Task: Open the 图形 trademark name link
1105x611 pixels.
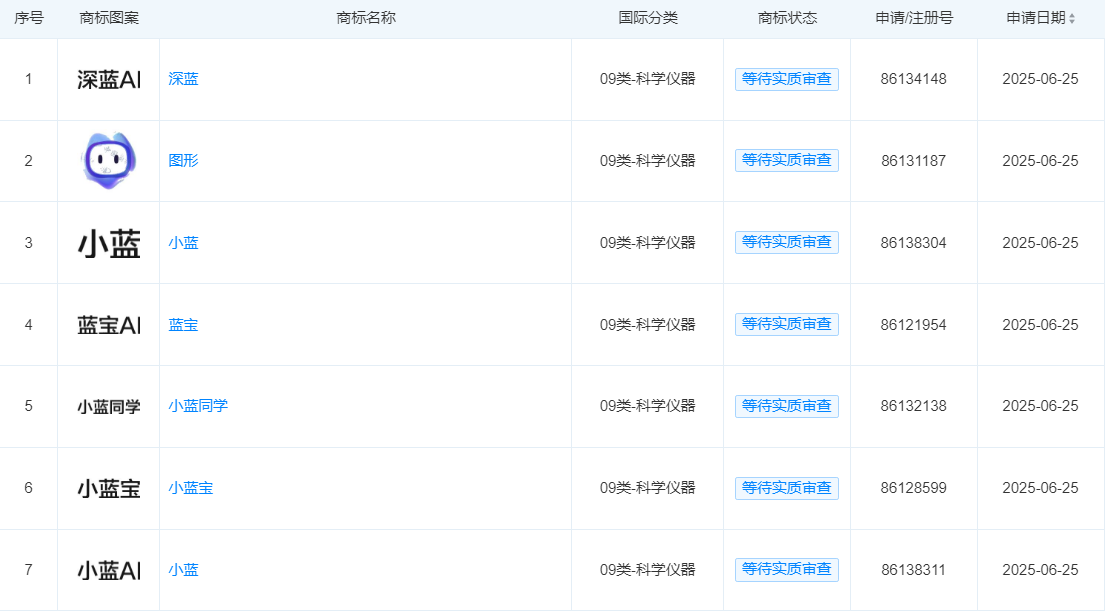Action: 183,161
